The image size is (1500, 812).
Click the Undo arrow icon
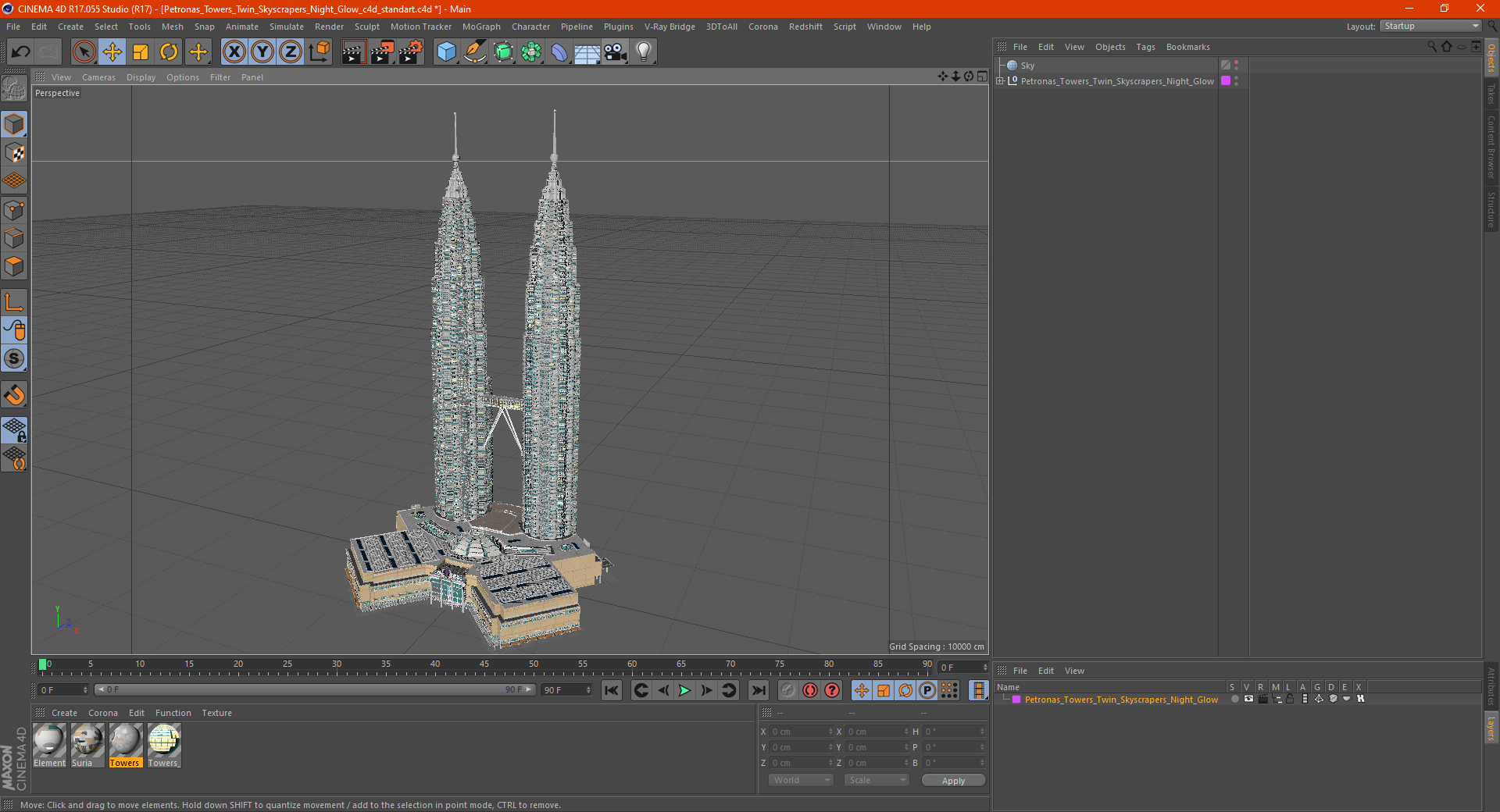coord(21,52)
